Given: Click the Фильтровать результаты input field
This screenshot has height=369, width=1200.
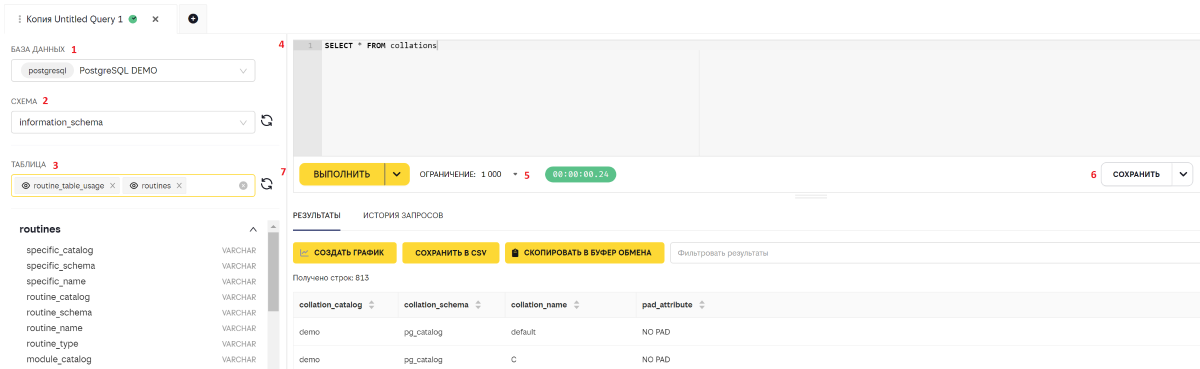Looking at the screenshot, I should [x=935, y=253].
